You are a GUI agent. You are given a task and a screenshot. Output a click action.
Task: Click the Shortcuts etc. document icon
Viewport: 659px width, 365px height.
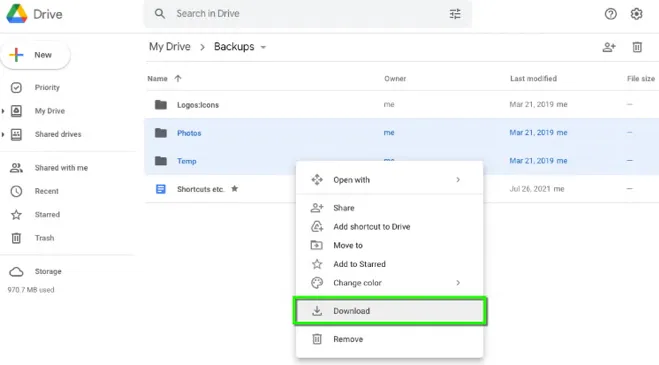tap(161, 189)
